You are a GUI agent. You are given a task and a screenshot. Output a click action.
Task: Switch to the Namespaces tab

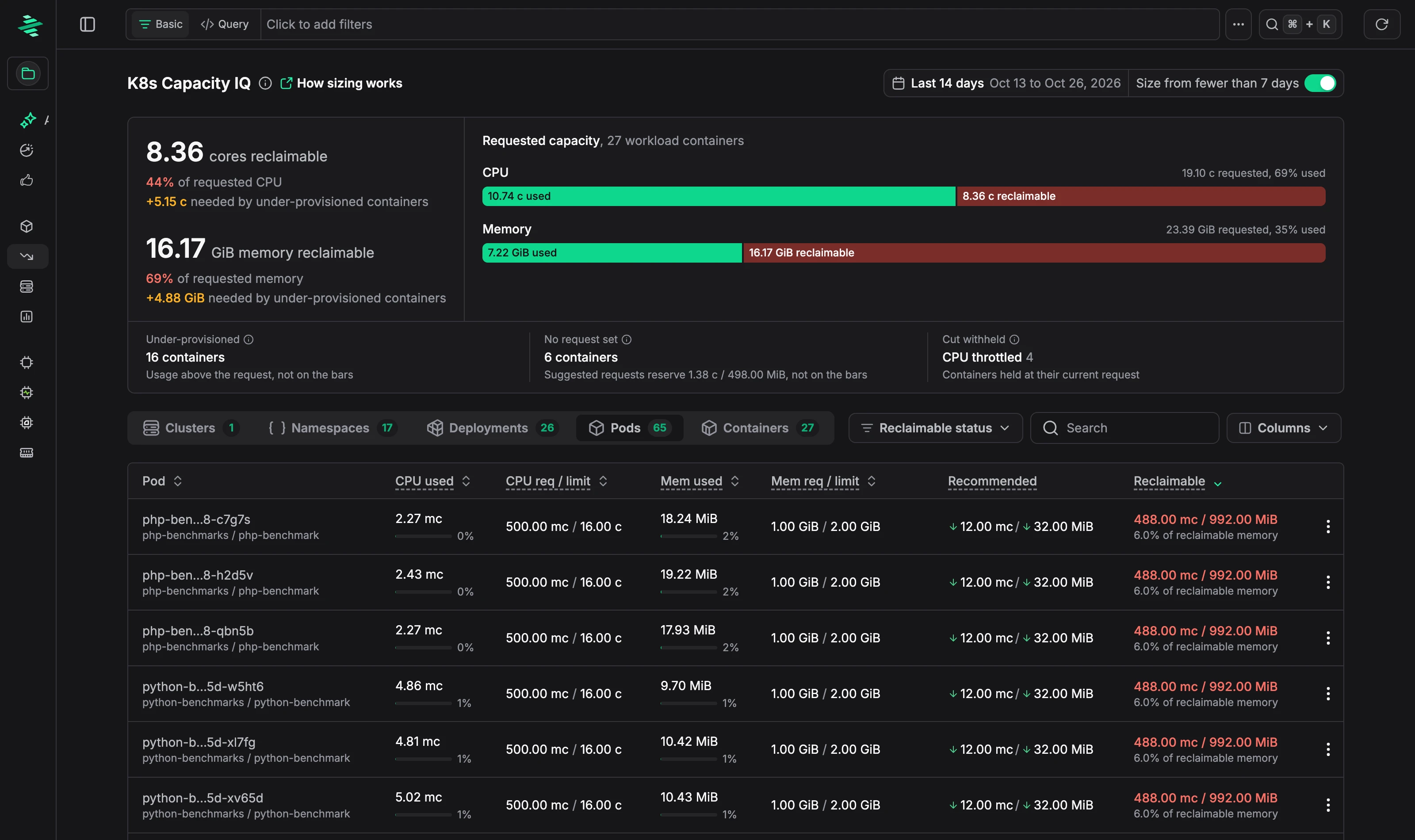pyautogui.click(x=332, y=428)
